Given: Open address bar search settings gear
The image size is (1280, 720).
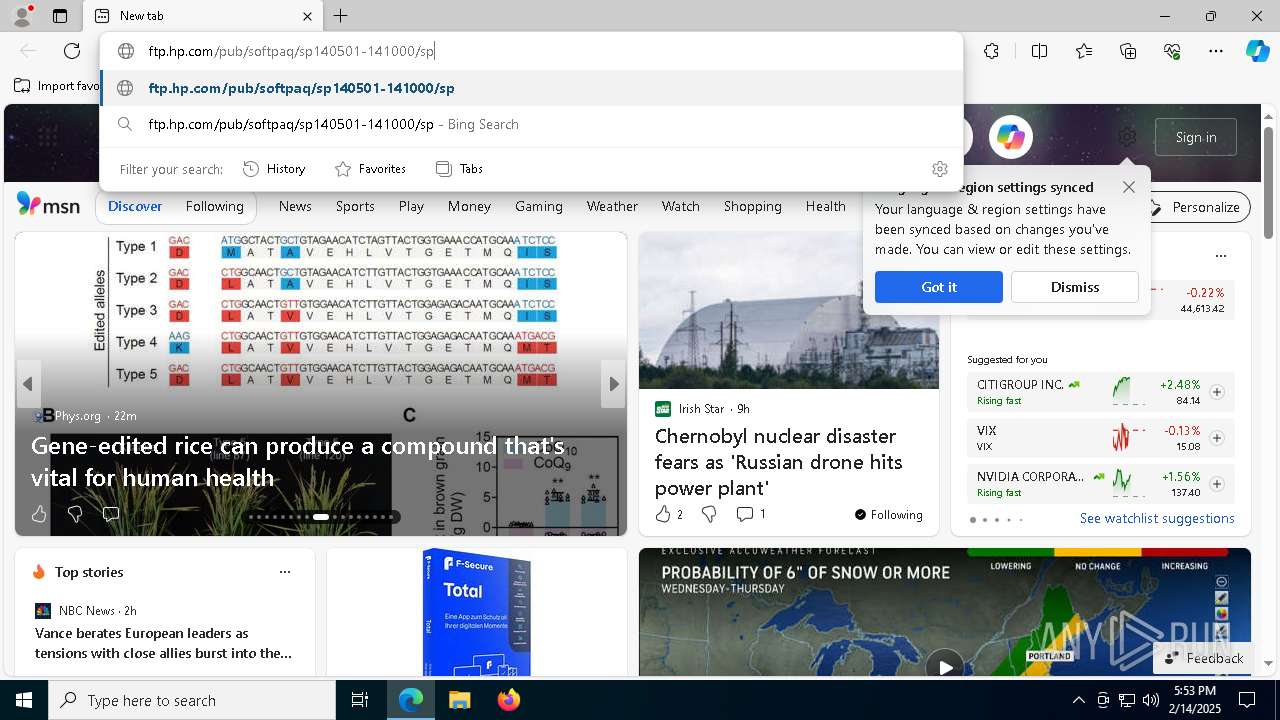Looking at the screenshot, I should coord(940,169).
